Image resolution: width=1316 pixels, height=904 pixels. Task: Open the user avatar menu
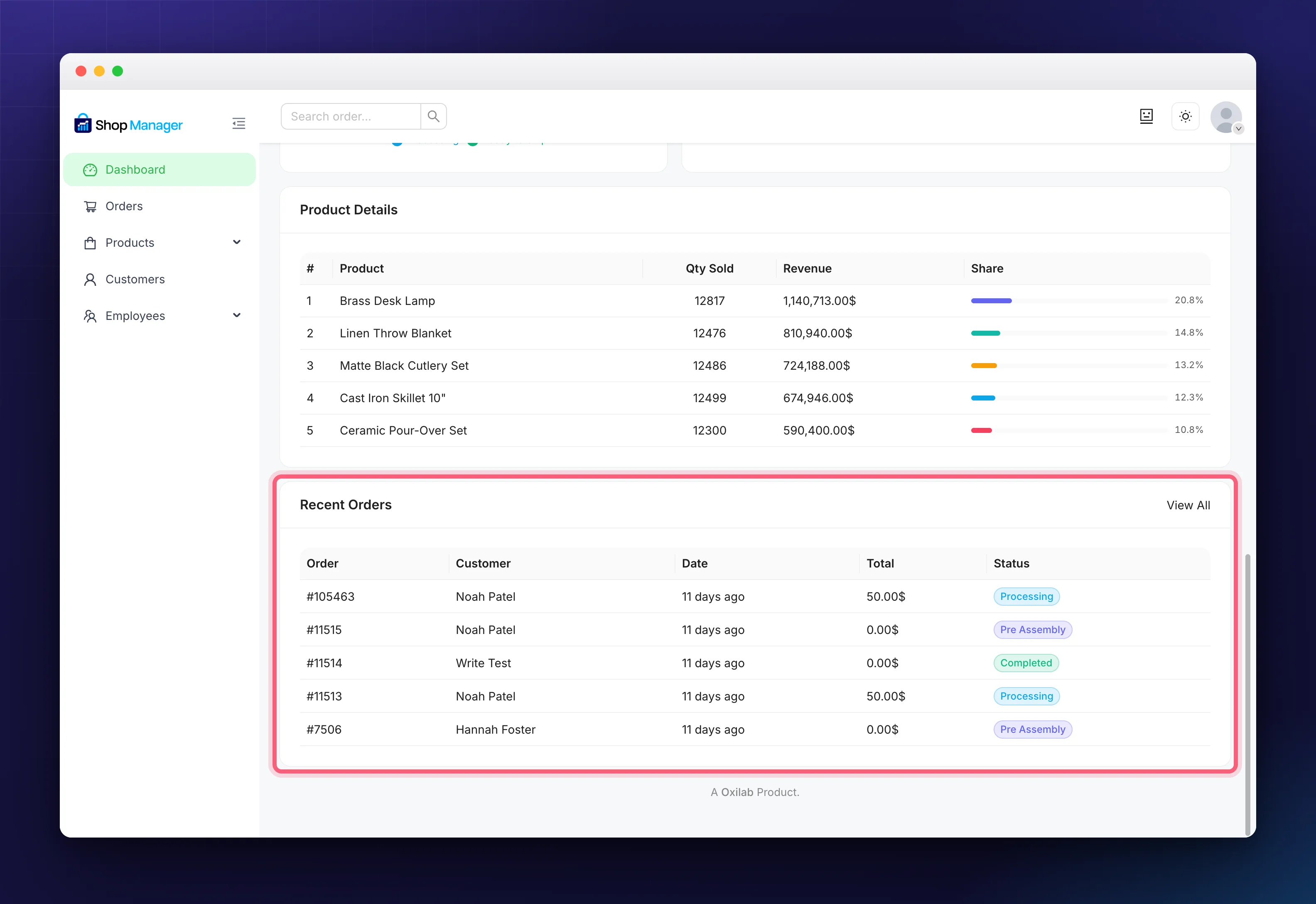pyautogui.click(x=1227, y=118)
